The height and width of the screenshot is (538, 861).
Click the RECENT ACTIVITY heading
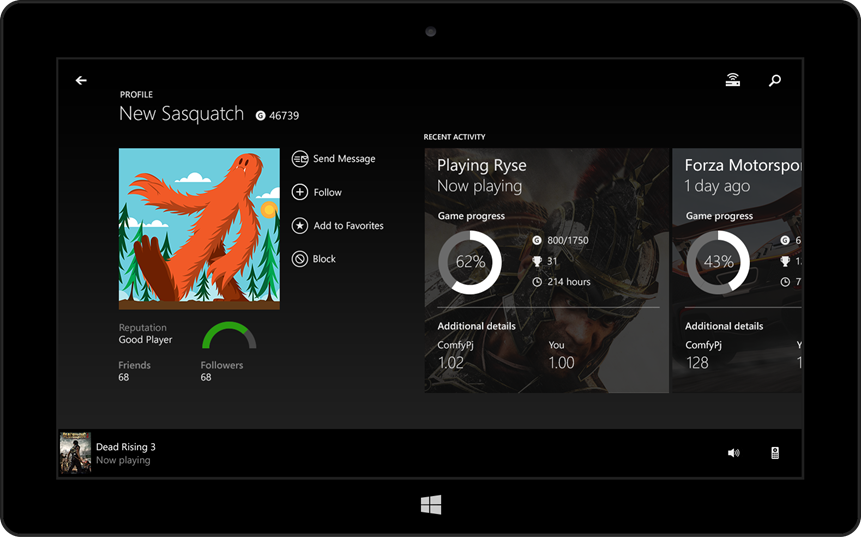click(x=455, y=137)
